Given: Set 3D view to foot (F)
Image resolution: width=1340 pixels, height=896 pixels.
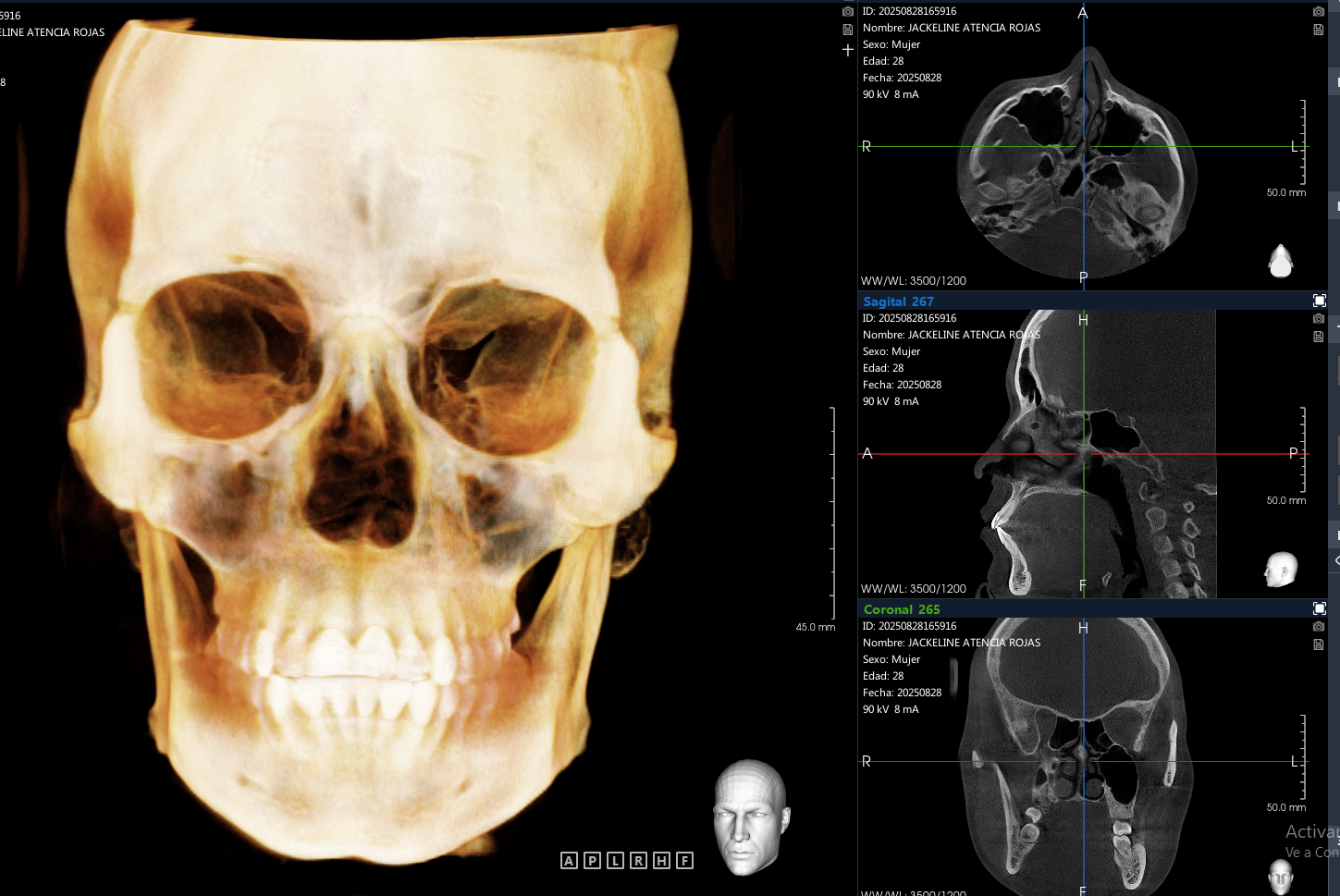Looking at the screenshot, I should tap(684, 861).
